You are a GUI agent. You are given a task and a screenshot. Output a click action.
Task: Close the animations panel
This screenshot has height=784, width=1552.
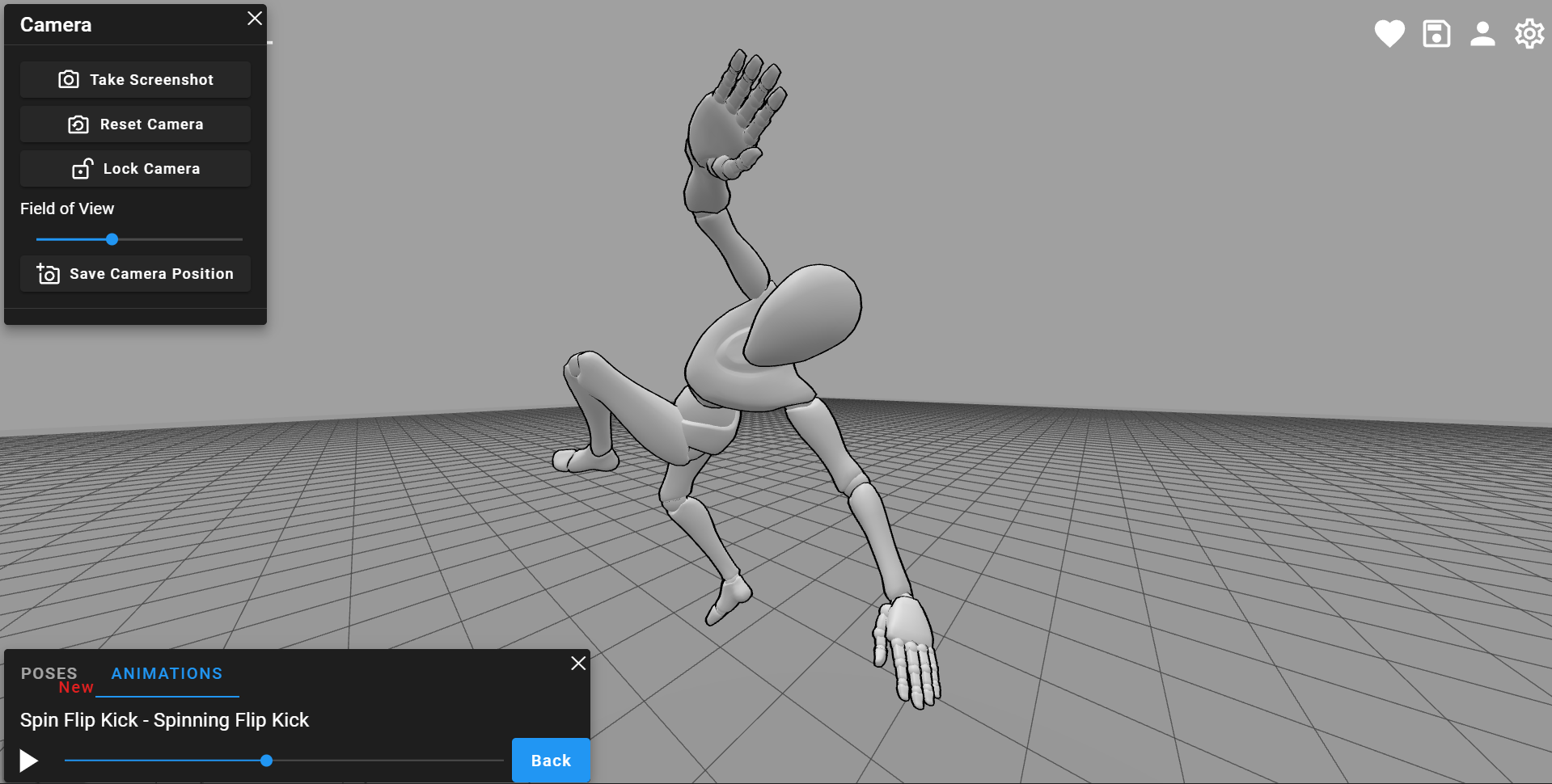577,663
